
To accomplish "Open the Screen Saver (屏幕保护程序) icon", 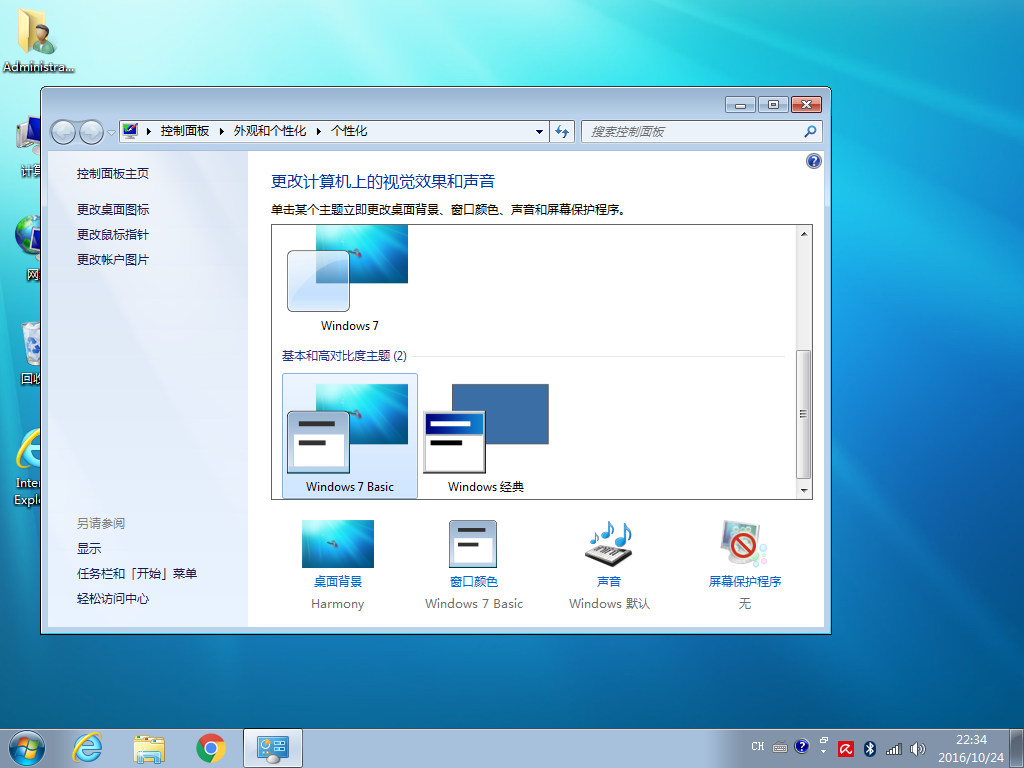I will tap(744, 543).
